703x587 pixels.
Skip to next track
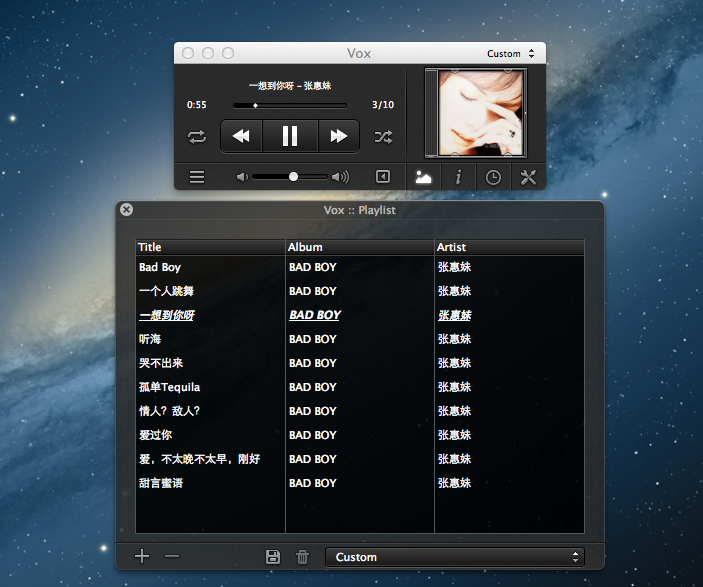pos(338,136)
